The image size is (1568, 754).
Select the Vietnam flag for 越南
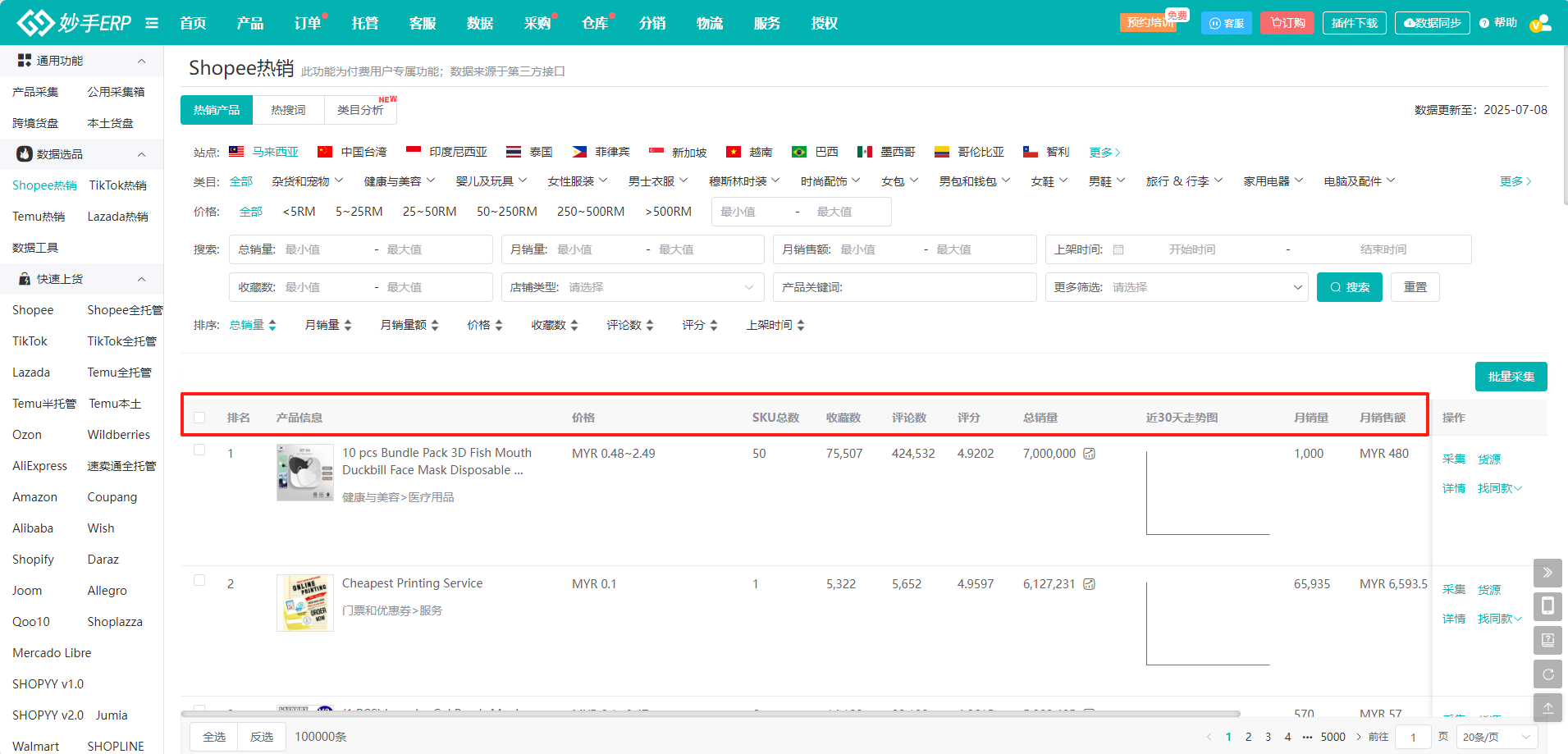pyautogui.click(x=734, y=152)
